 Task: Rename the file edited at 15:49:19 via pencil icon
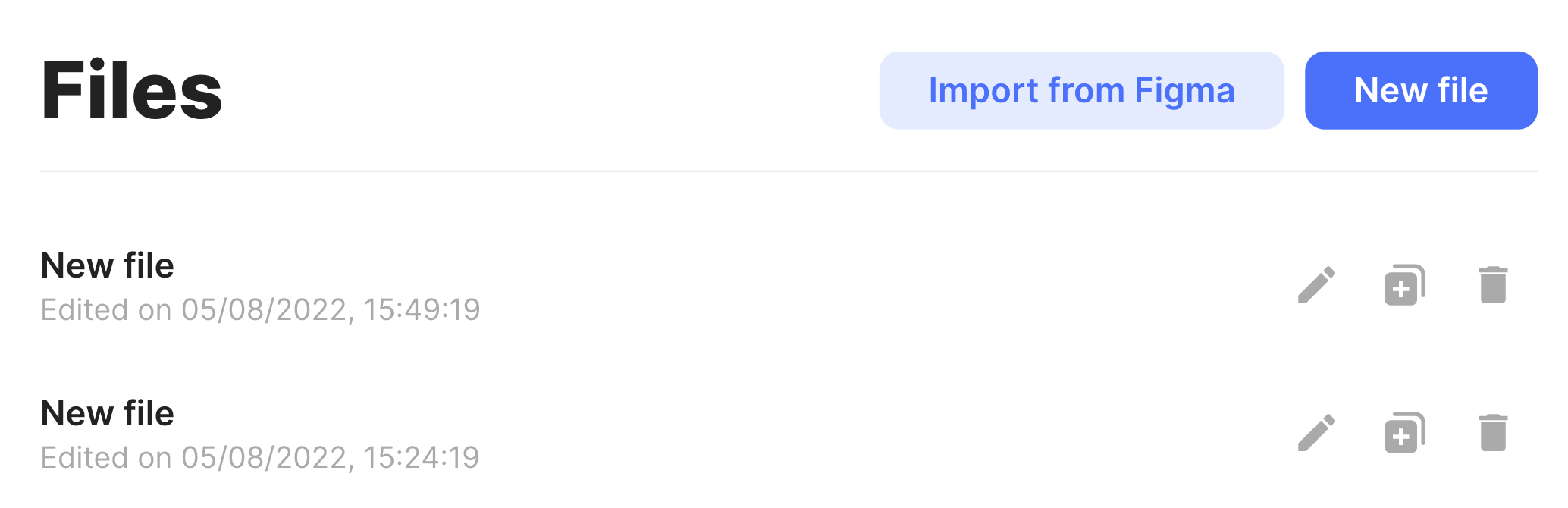click(x=1316, y=285)
